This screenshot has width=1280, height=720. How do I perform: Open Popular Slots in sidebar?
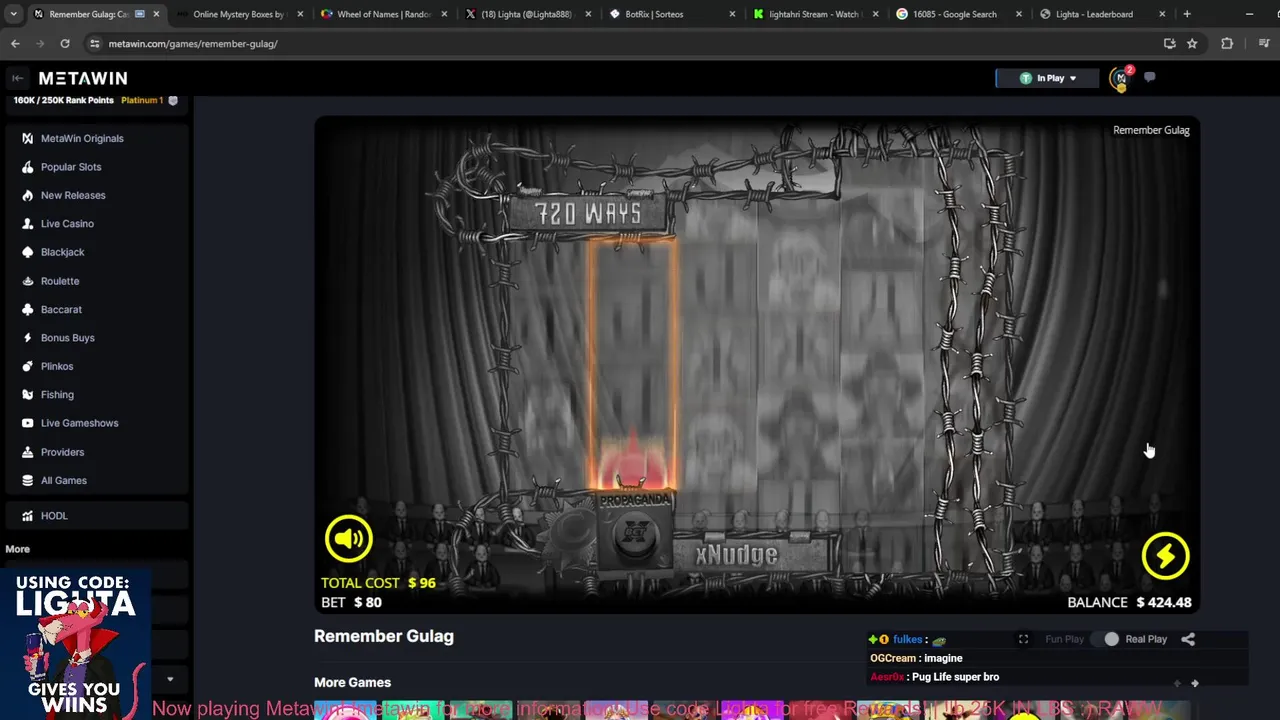pos(71,167)
